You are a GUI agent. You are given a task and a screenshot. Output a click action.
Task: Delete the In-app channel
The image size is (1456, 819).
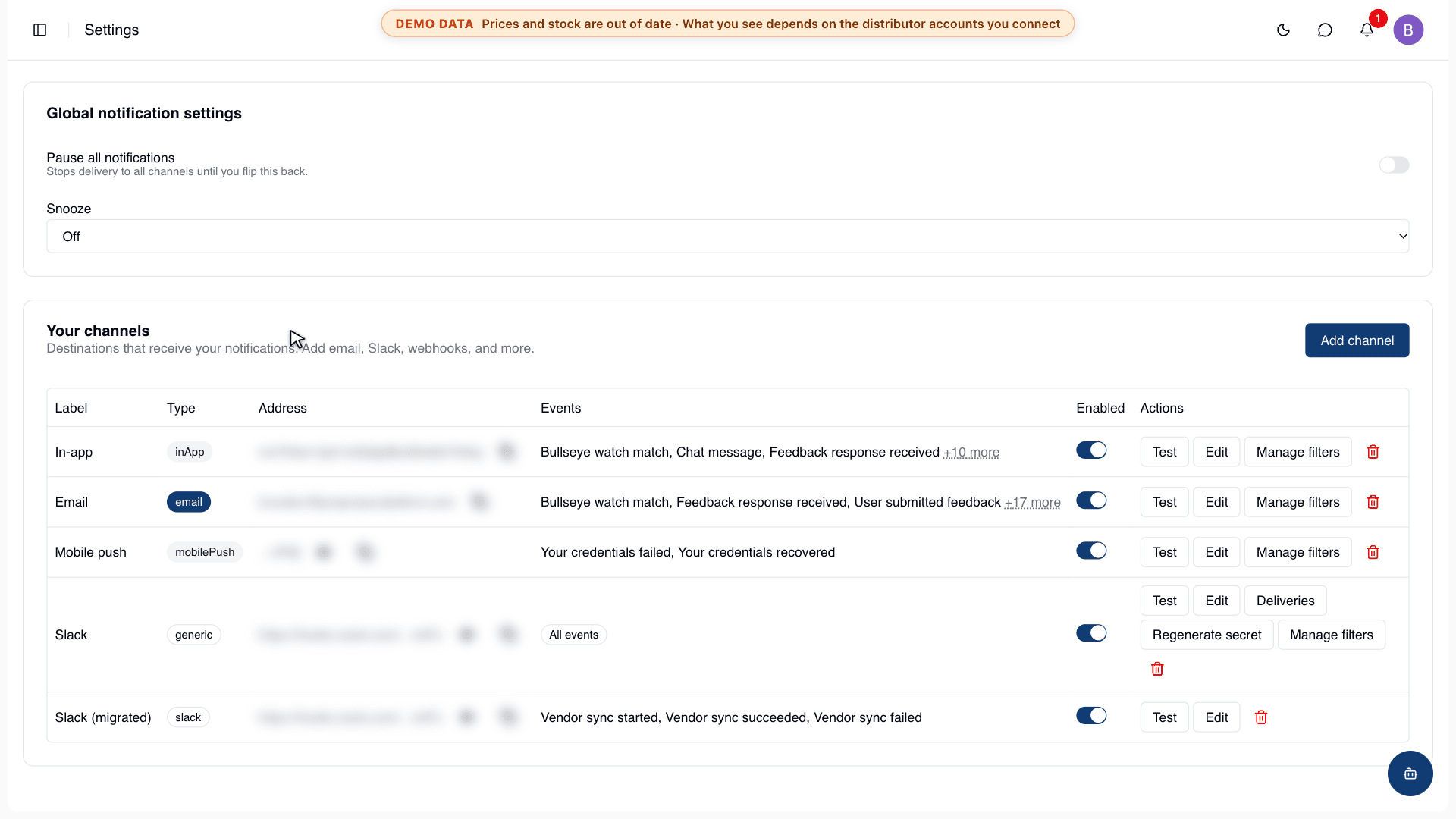pos(1373,452)
